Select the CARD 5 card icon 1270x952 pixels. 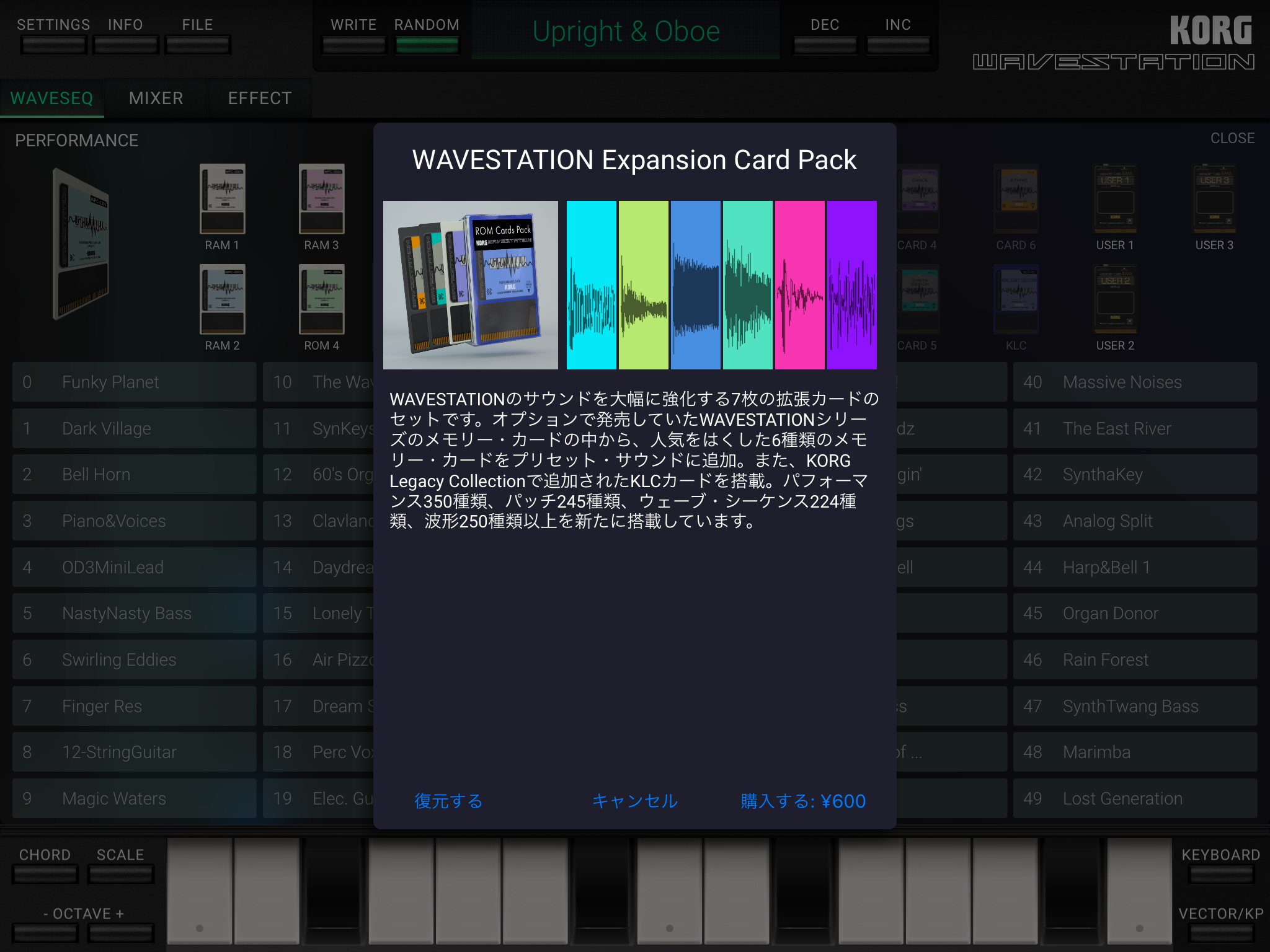[918, 299]
